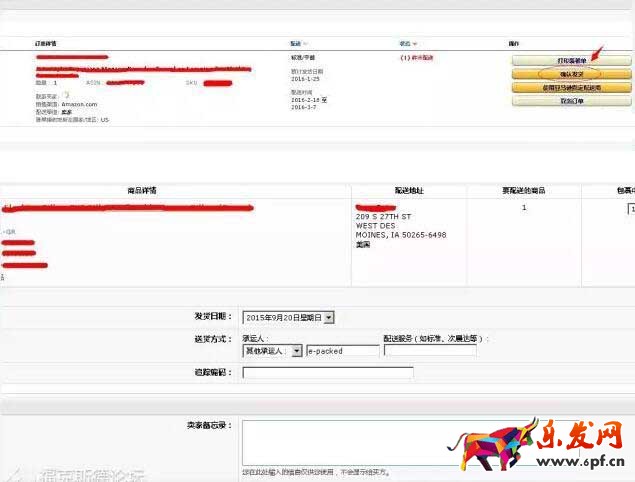Expand the 承运人 carrier dropdown
Viewport: 635px width, 482px height.
297,351
